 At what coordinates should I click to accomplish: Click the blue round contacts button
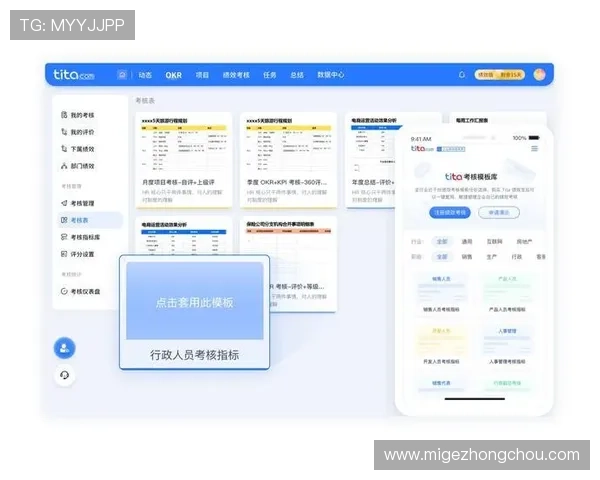click(64, 348)
